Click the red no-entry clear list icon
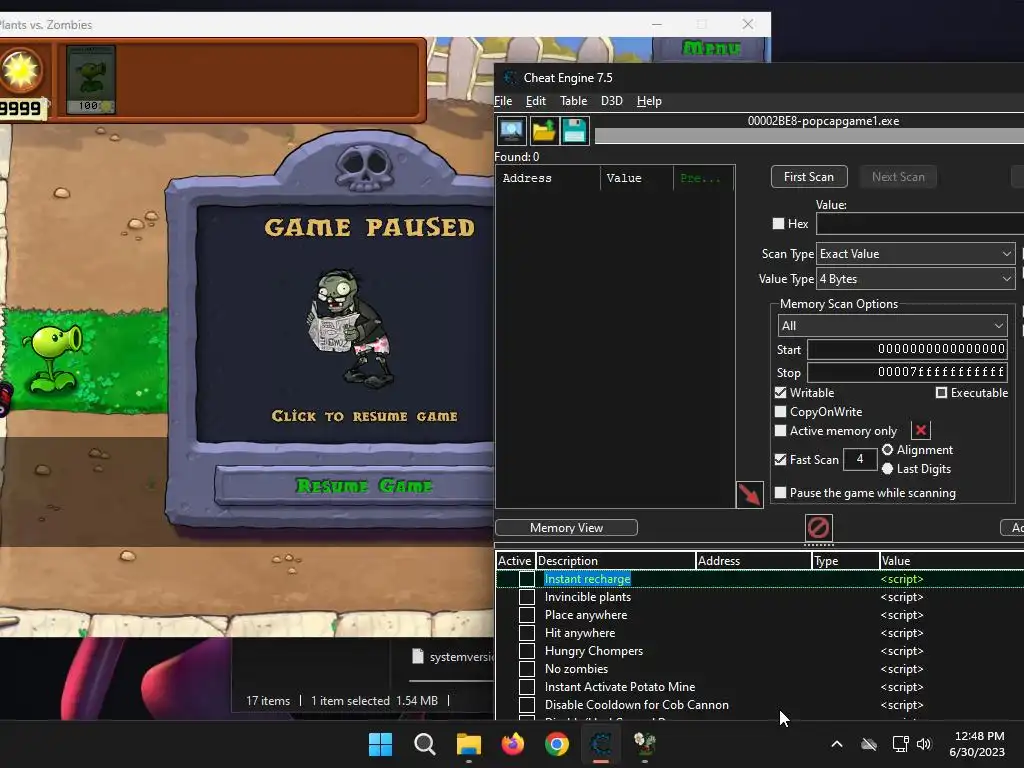The height and width of the screenshot is (768, 1024). coord(818,527)
